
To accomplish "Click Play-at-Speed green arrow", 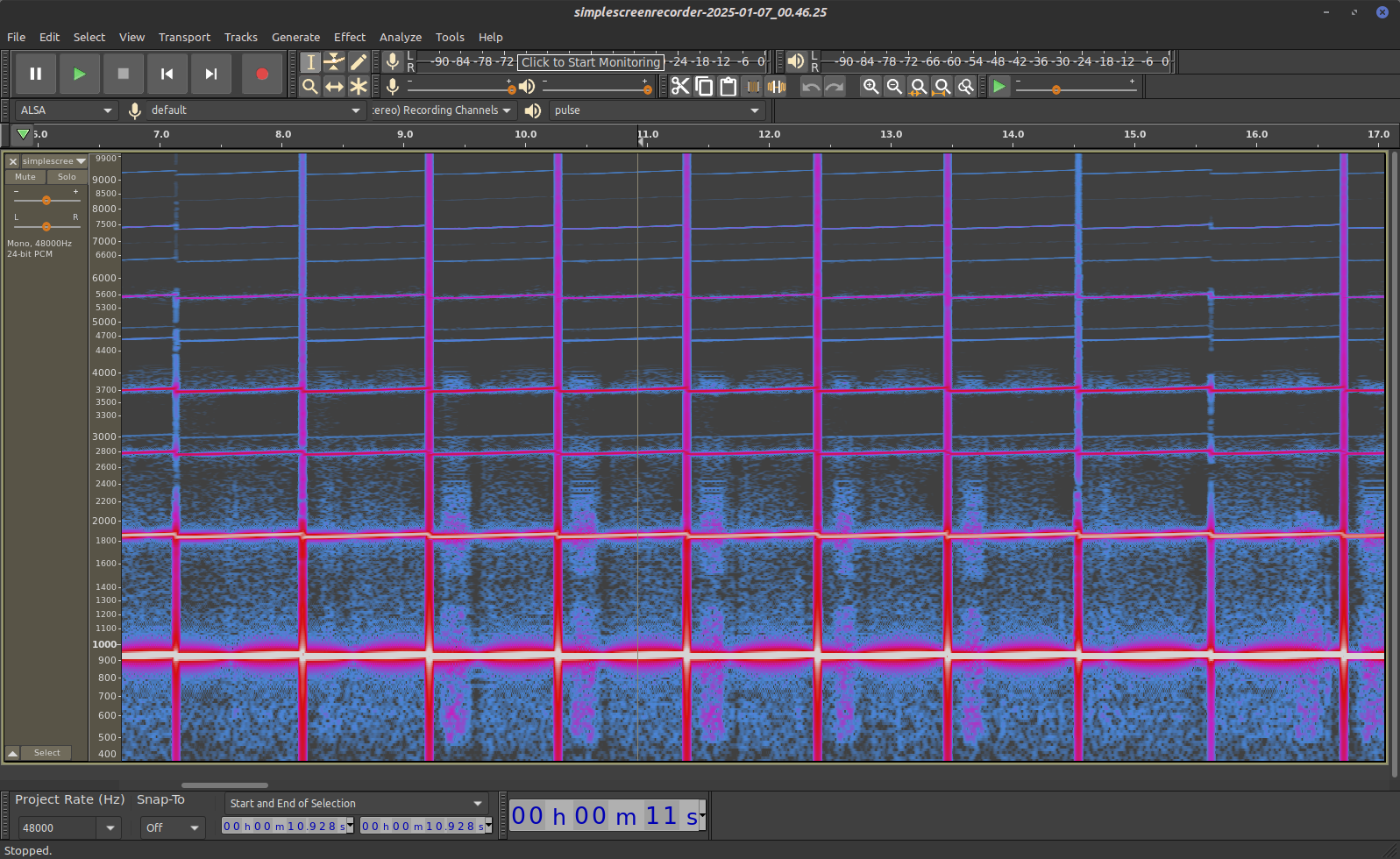I will click(x=999, y=86).
